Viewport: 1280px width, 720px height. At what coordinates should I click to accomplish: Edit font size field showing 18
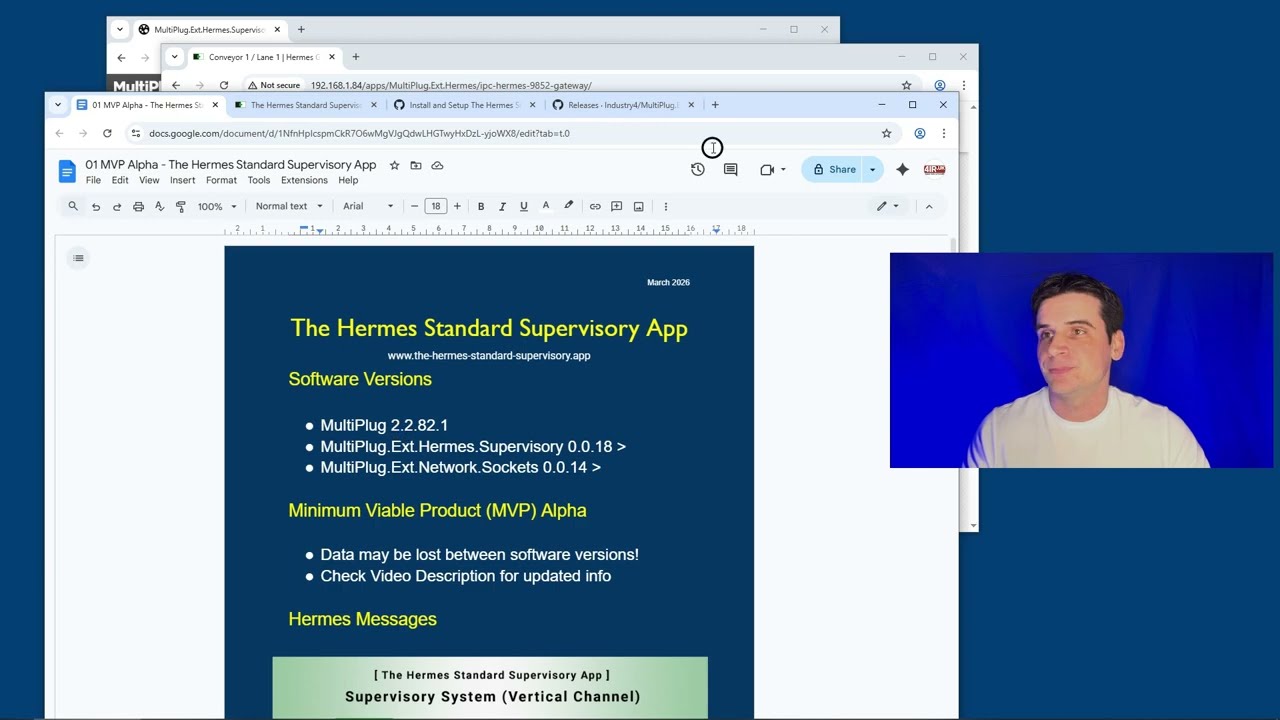click(x=436, y=206)
